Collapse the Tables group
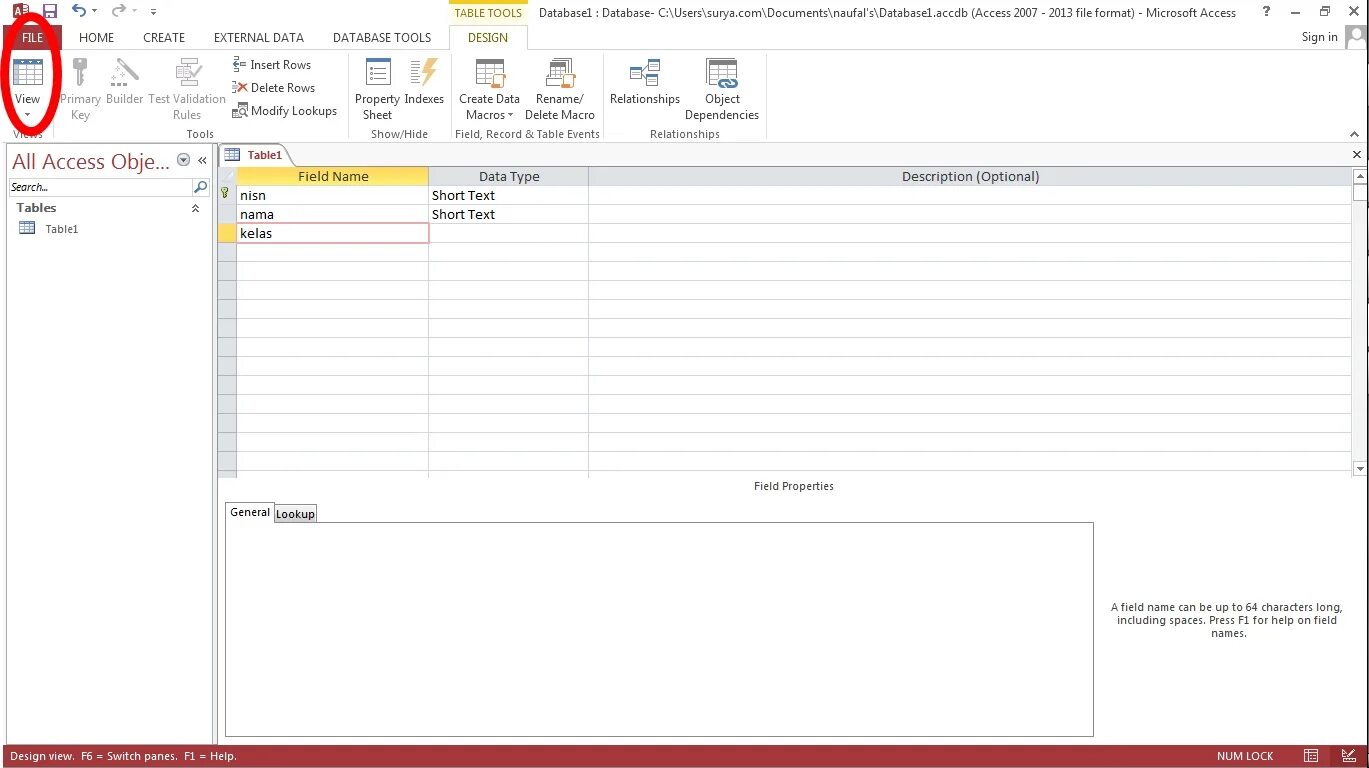The width and height of the screenshot is (1369, 768). [195, 208]
